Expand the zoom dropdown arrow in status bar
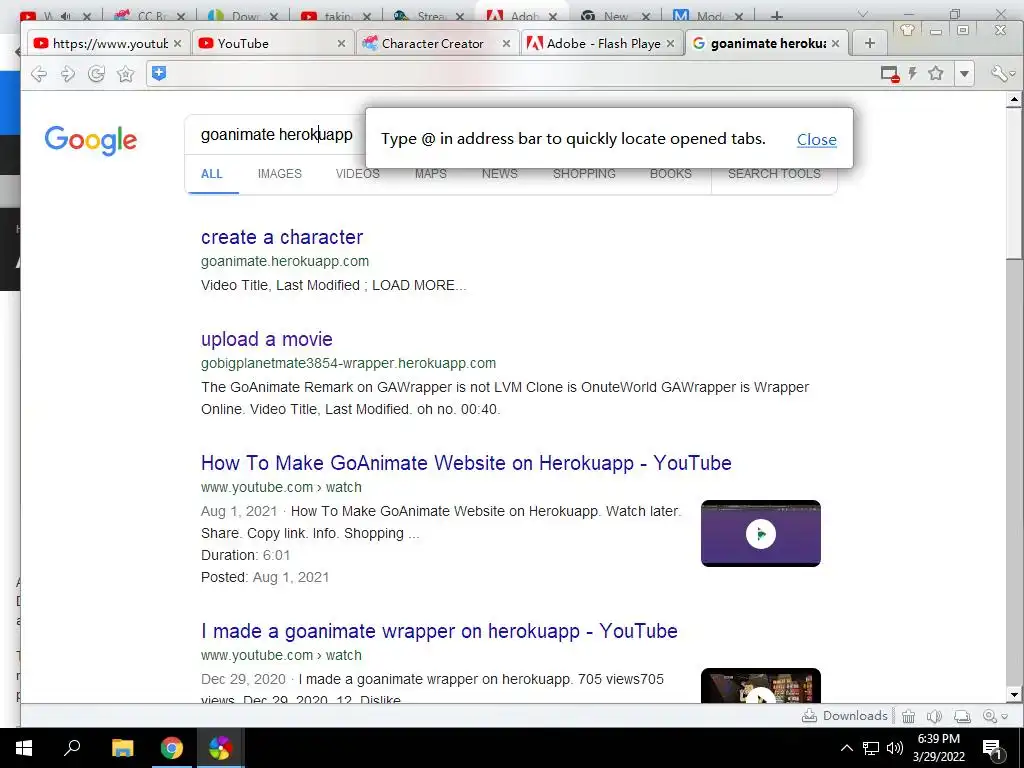 tap(1004, 717)
